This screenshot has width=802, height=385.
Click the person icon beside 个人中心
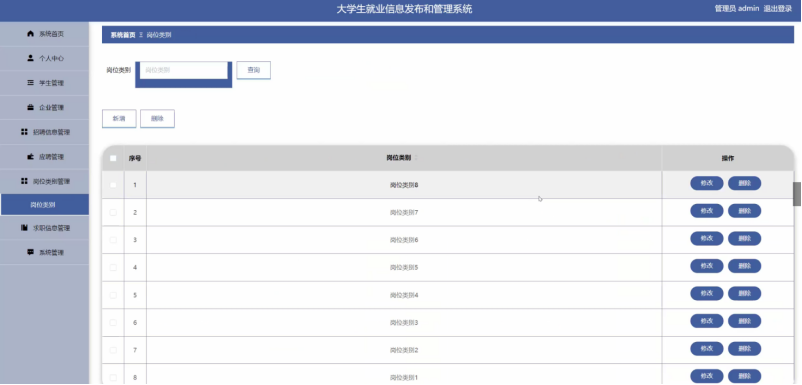[30, 58]
